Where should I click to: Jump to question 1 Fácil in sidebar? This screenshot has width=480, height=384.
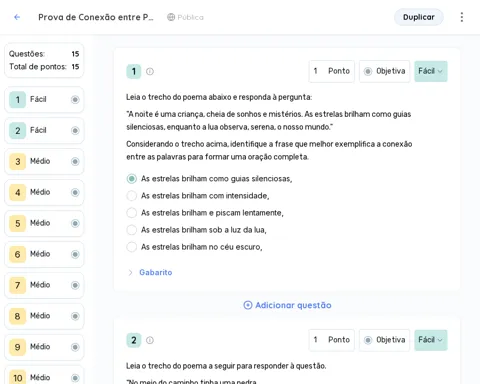tap(44, 99)
